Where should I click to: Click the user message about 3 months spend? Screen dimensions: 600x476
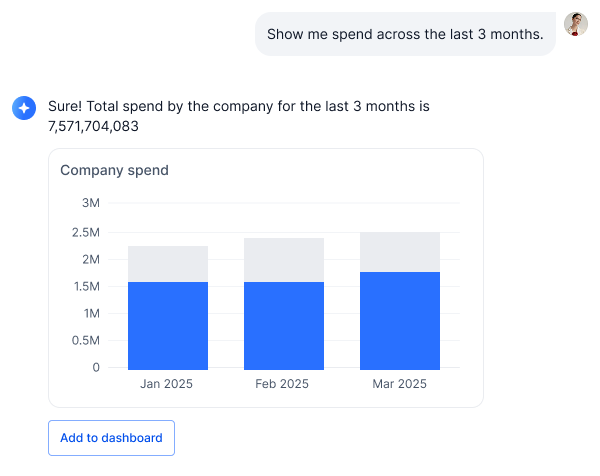click(x=405, y=34)
